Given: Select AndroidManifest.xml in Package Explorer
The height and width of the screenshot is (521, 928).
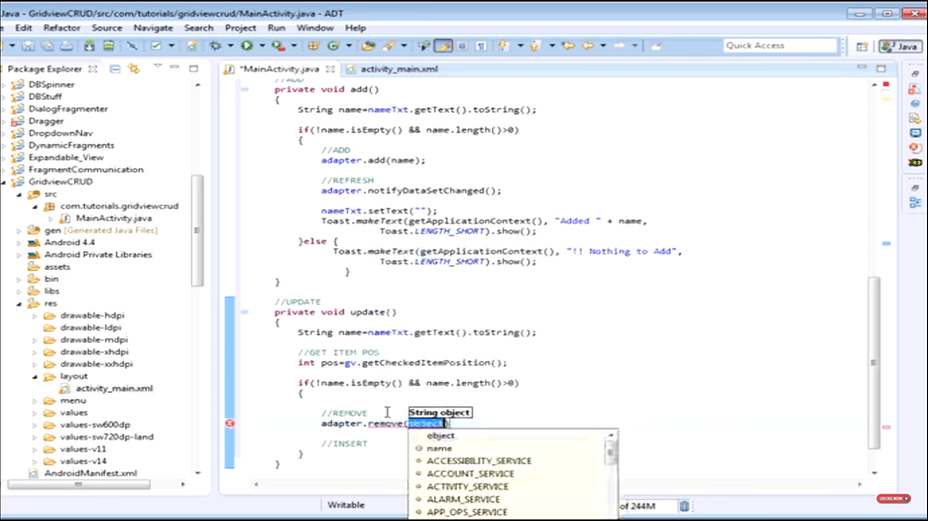Looking at the screenshot, I should (91, 473).
